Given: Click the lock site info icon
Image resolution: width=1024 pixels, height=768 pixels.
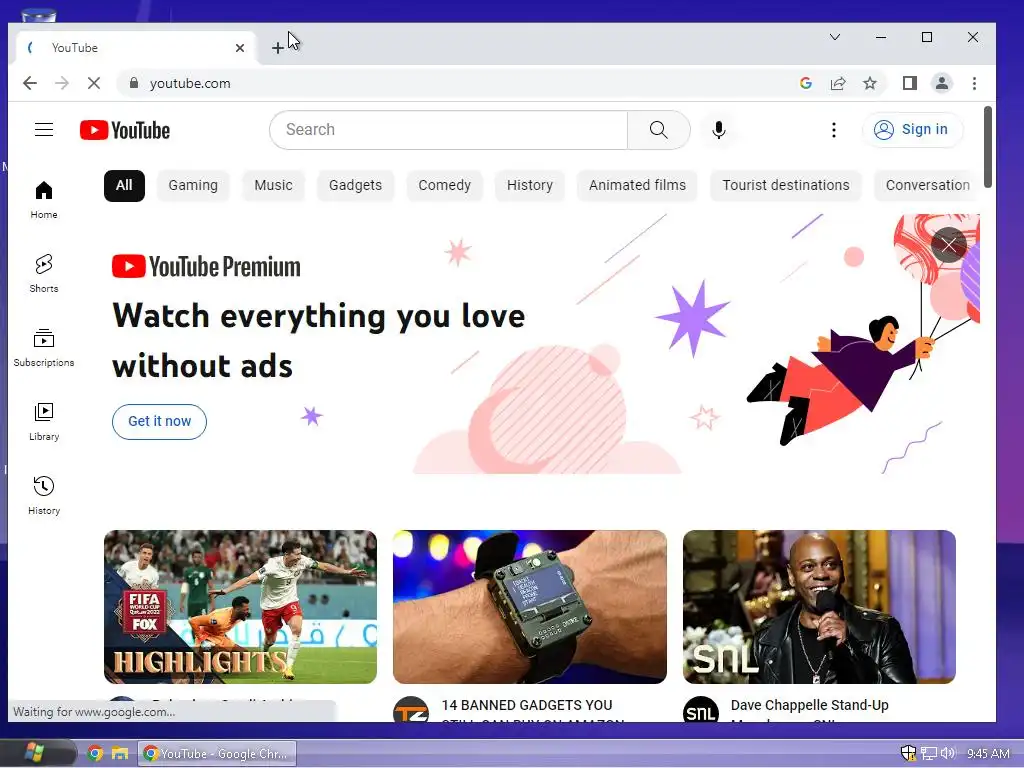Looking at the screenshot, I should pyautogui.click(x=134, y=83).
